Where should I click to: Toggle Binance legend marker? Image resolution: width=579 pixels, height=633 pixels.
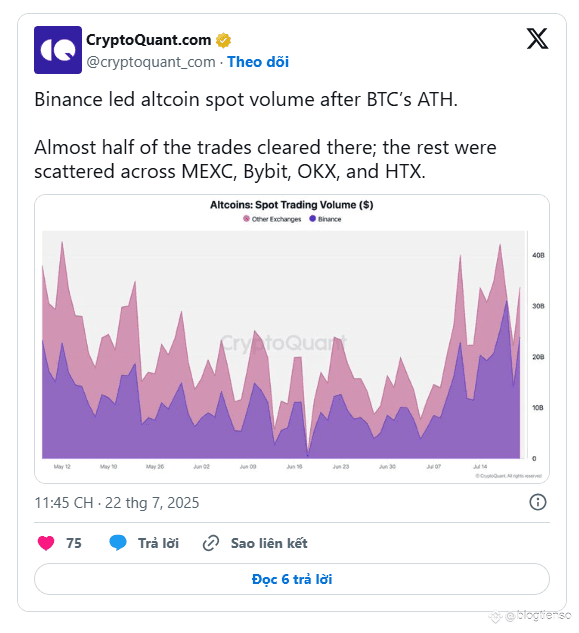(x=313, y=219)
